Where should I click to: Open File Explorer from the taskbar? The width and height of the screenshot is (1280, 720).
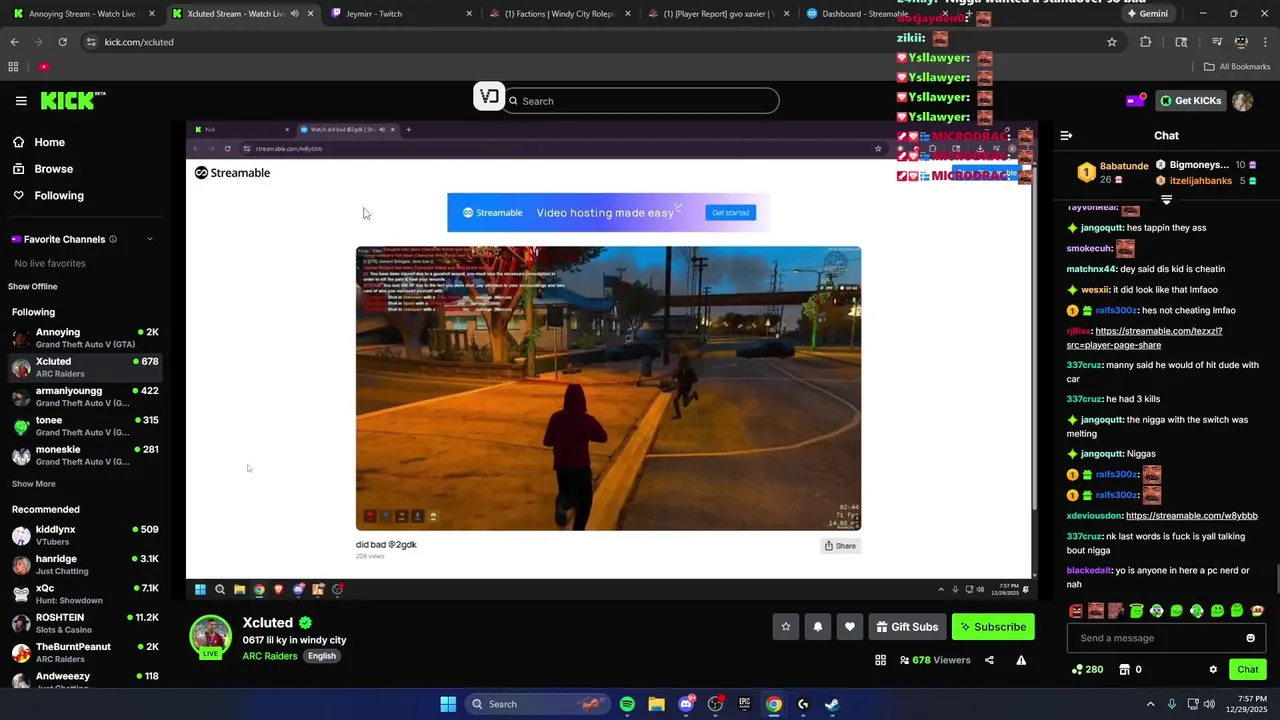point(656,704)
